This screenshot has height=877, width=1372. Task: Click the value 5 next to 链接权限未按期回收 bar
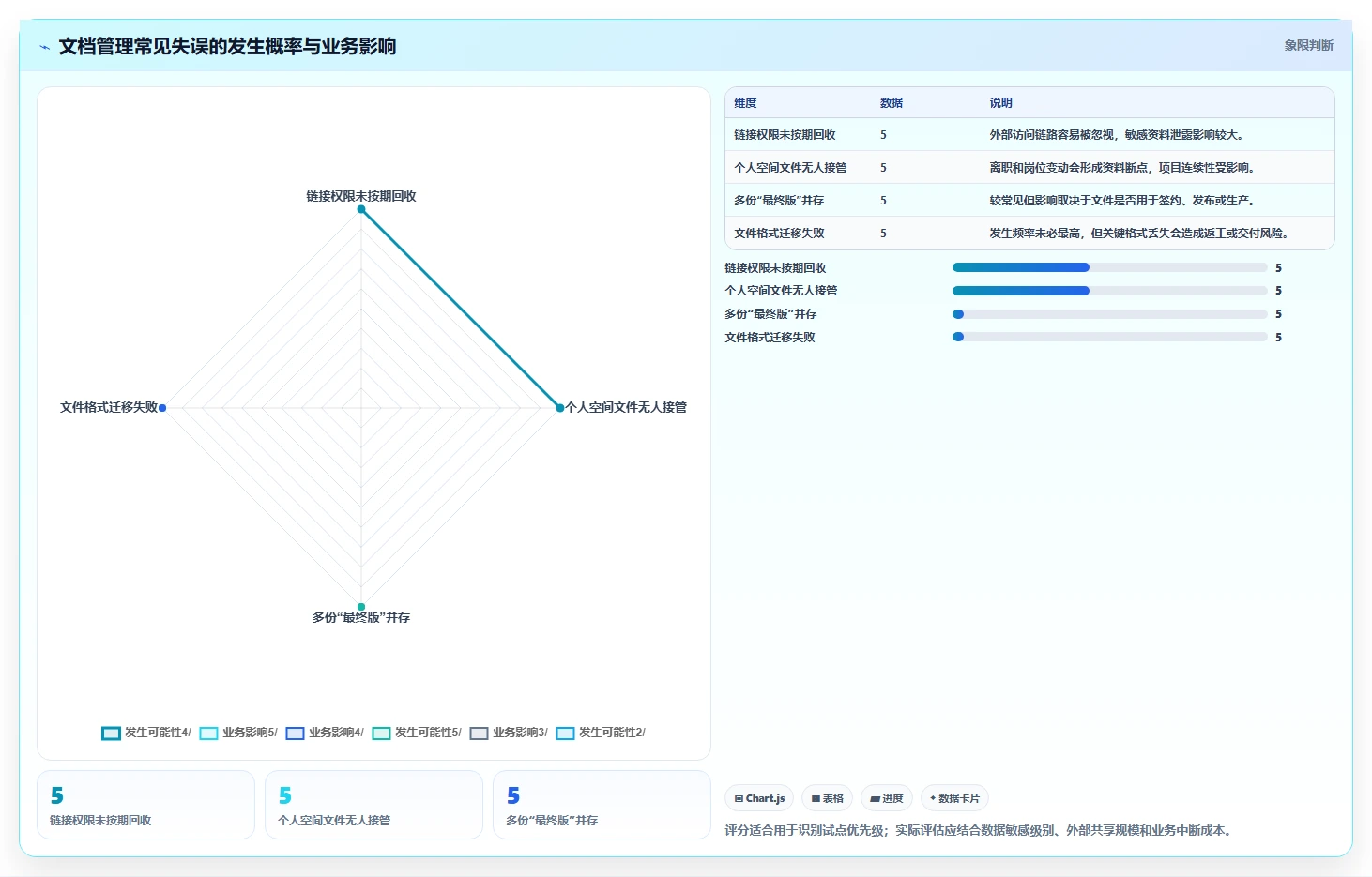pos(1278,268)
